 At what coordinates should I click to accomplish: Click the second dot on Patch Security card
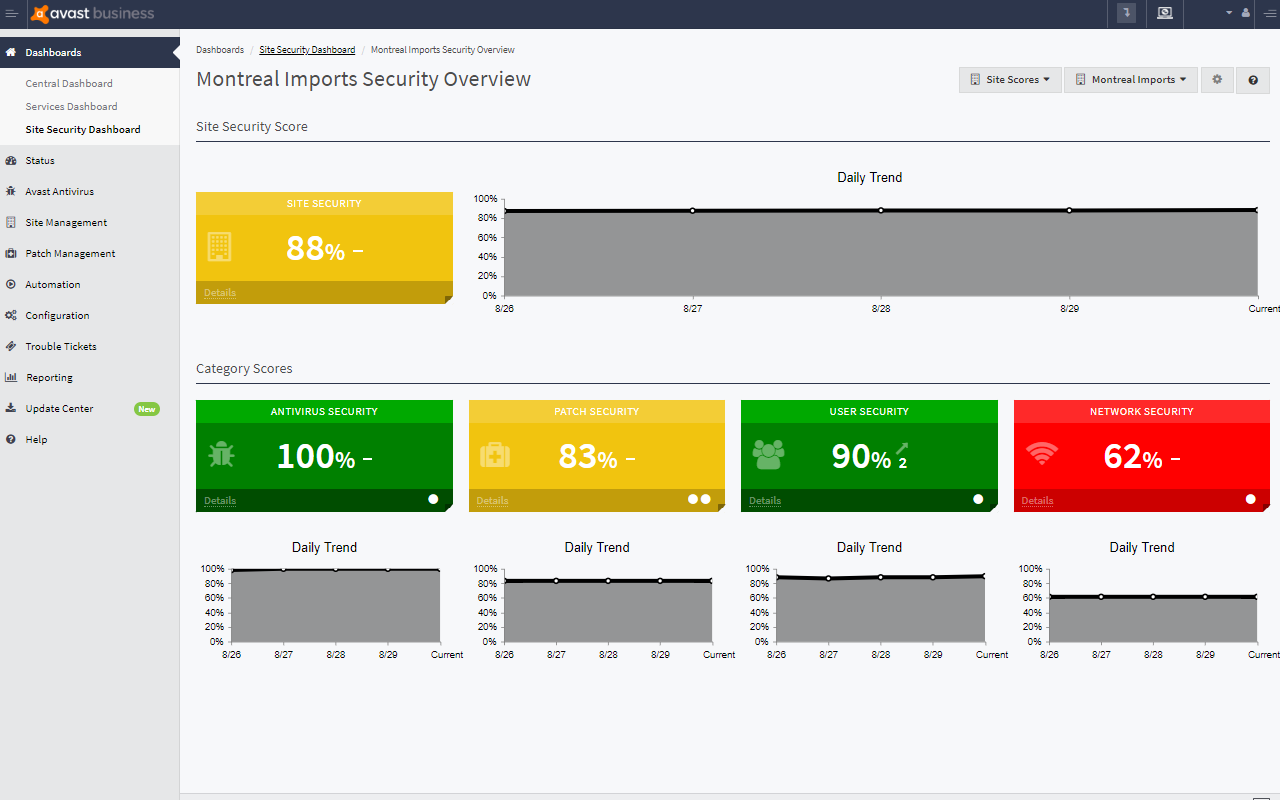pyautogui.click(x=707, y=498)
